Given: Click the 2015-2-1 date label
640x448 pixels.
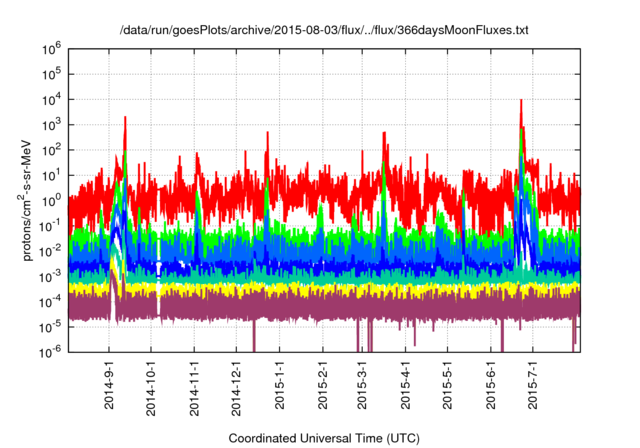Looking at the screenshot, I should pyautogui.click(x=322, y=384).
